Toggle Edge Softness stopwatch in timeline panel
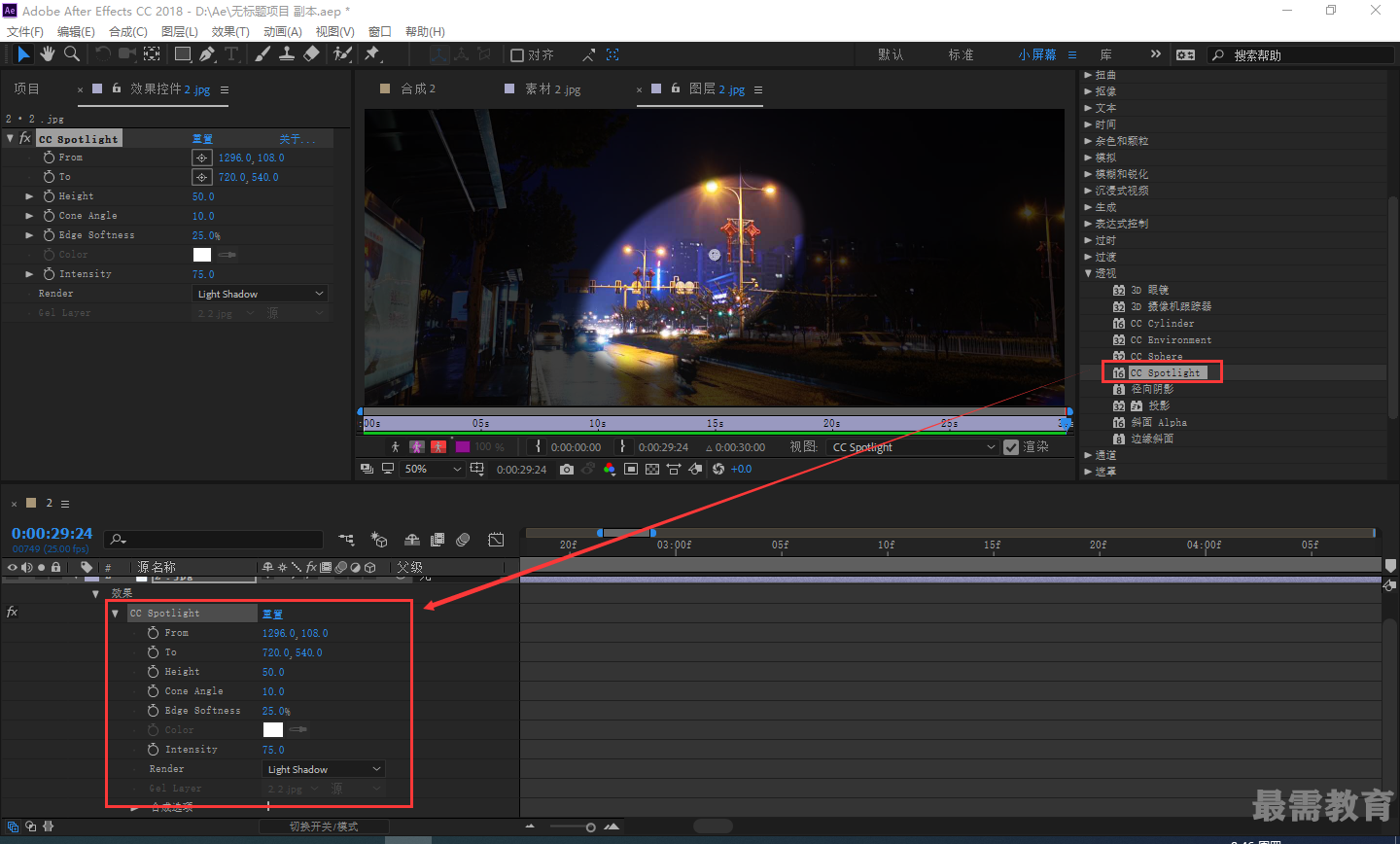 tap(153, 711)
